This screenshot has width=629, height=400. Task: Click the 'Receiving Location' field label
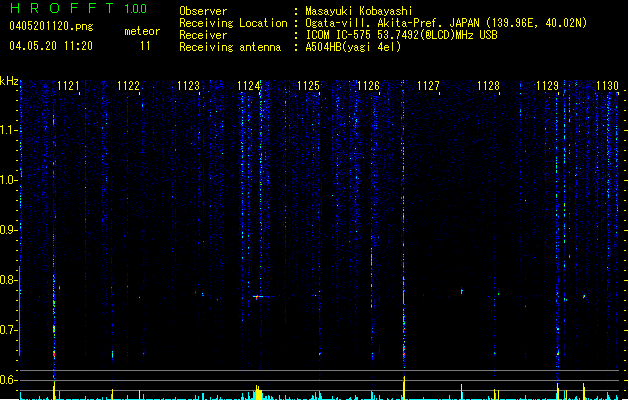click(x=233, y=23)
